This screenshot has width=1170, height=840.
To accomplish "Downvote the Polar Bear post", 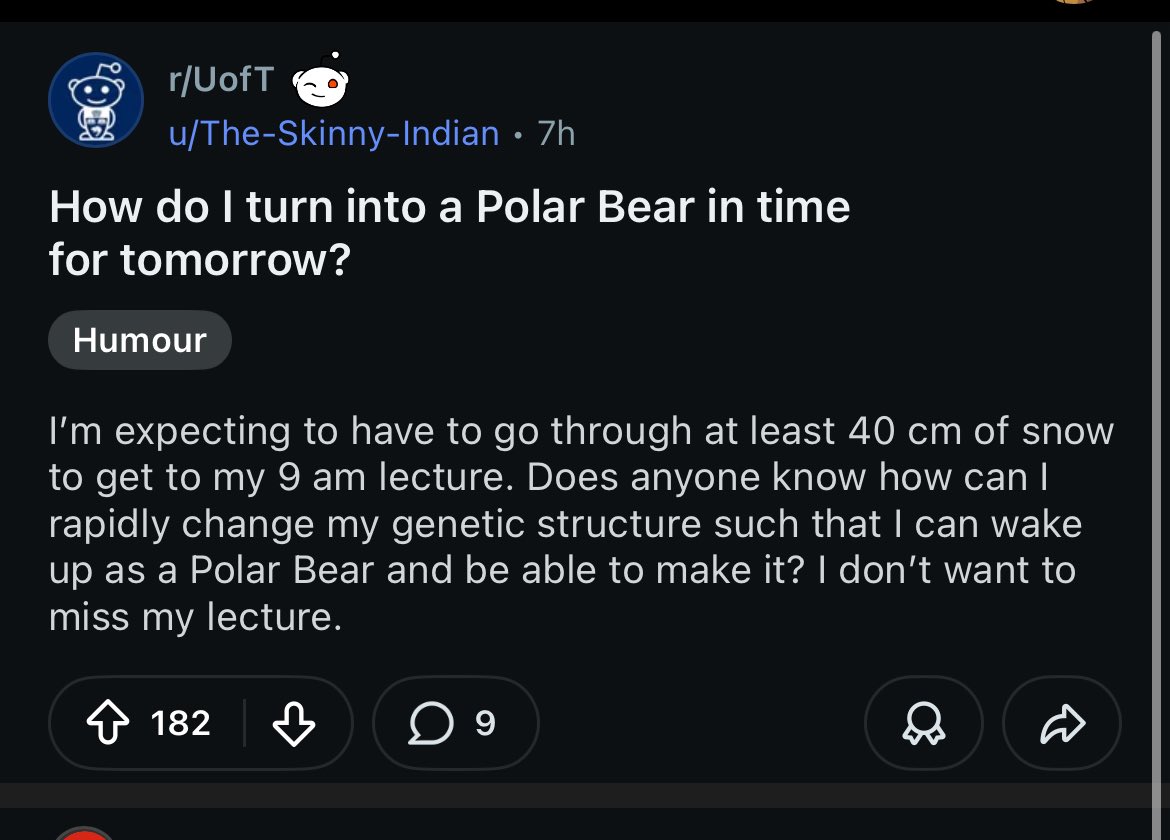I will 294,723.
